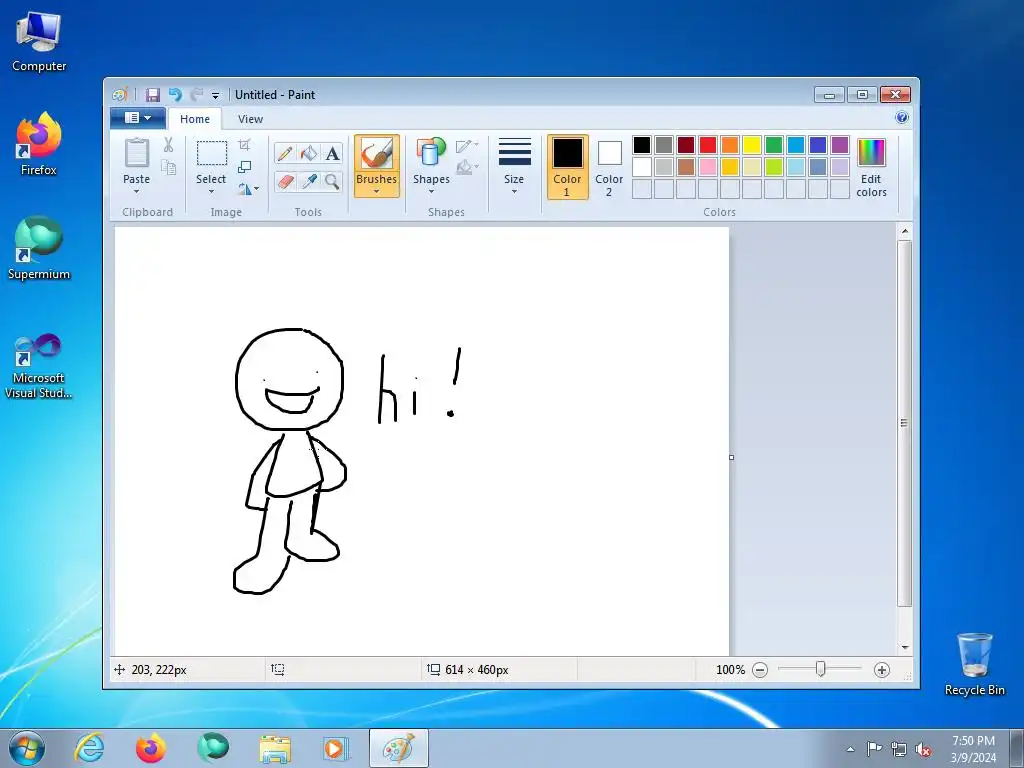This screenshot has height=768, width=1024.
Task: Switch to the Home ribbon tab
Action: pos(195,119)
